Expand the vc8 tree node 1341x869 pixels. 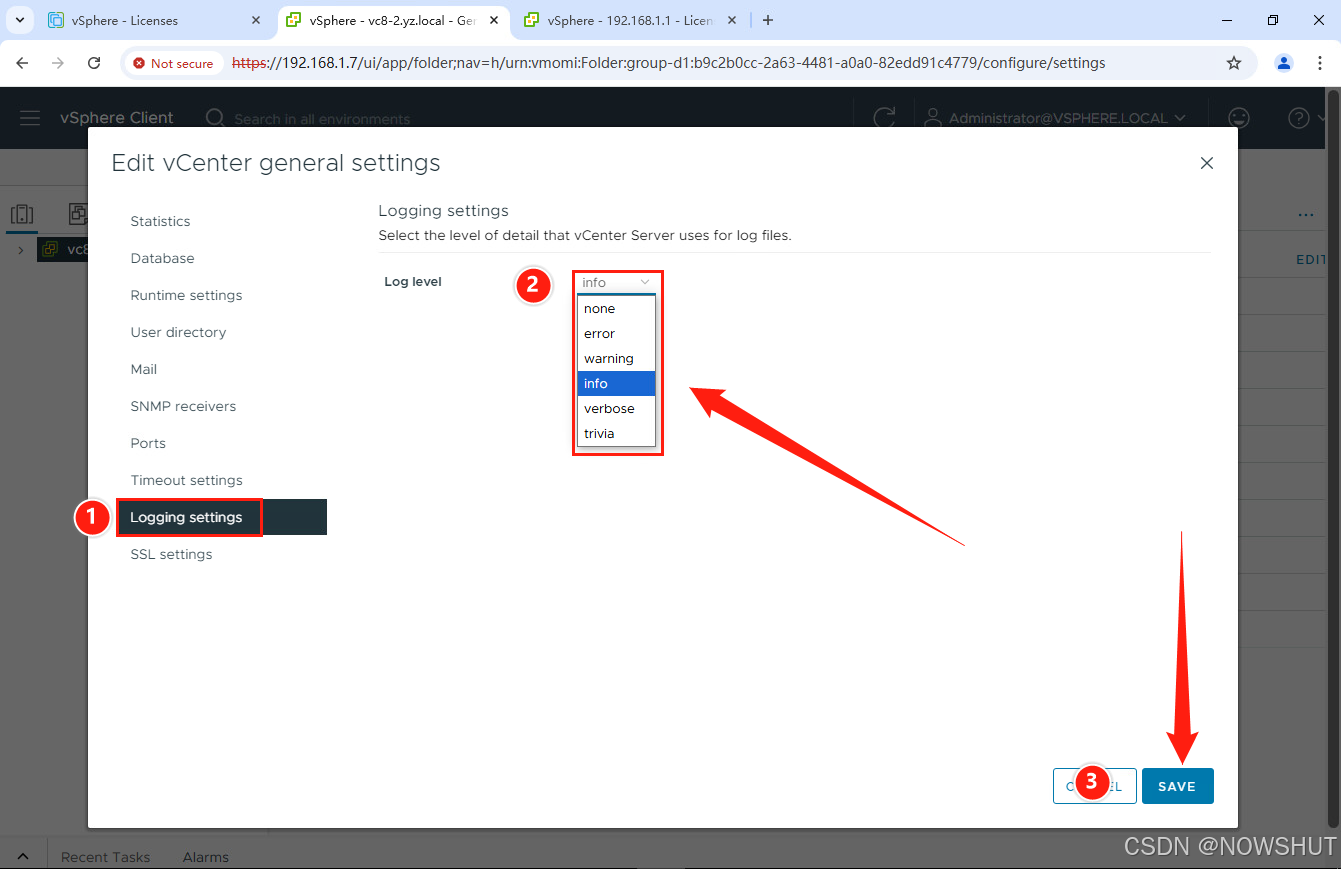click(x=20, y=249)
